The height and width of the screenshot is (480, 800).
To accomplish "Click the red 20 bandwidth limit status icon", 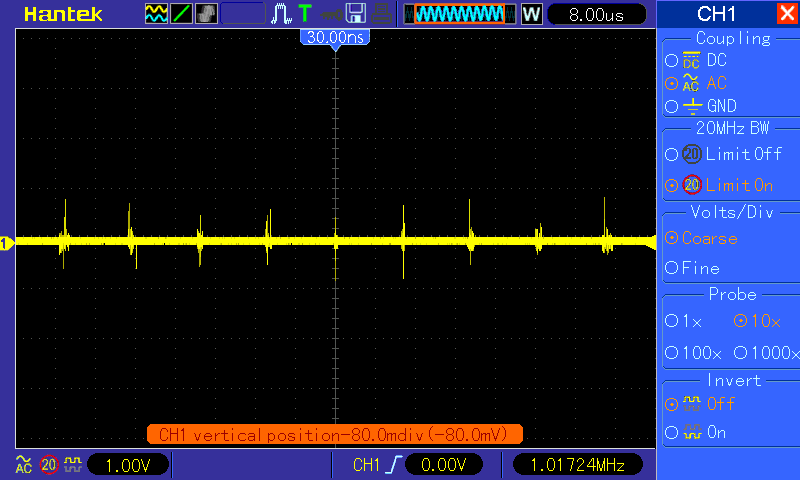I will click(x=49, y=465).
